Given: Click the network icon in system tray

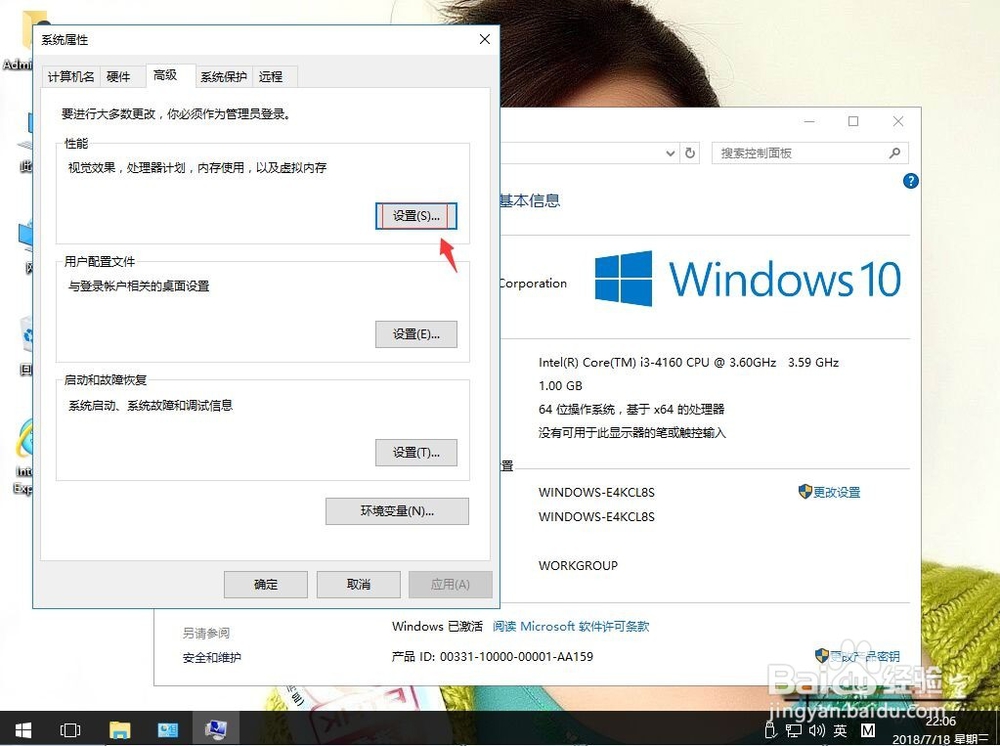Looking at the screenshot, I should click(793, 731).
